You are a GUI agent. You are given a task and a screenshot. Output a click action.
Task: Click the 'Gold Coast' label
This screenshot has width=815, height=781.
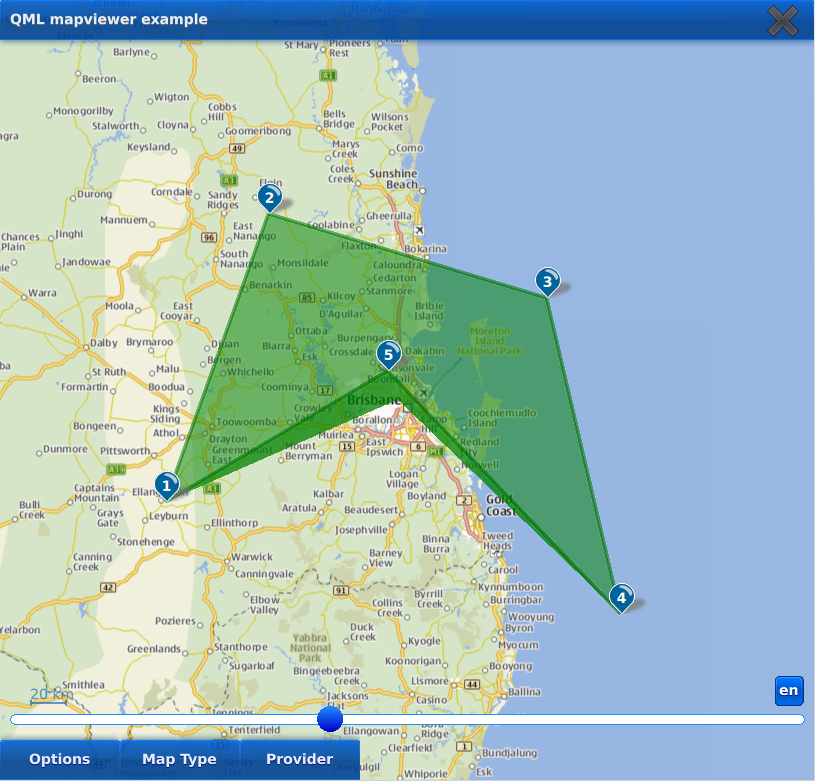tap(501, 505)
